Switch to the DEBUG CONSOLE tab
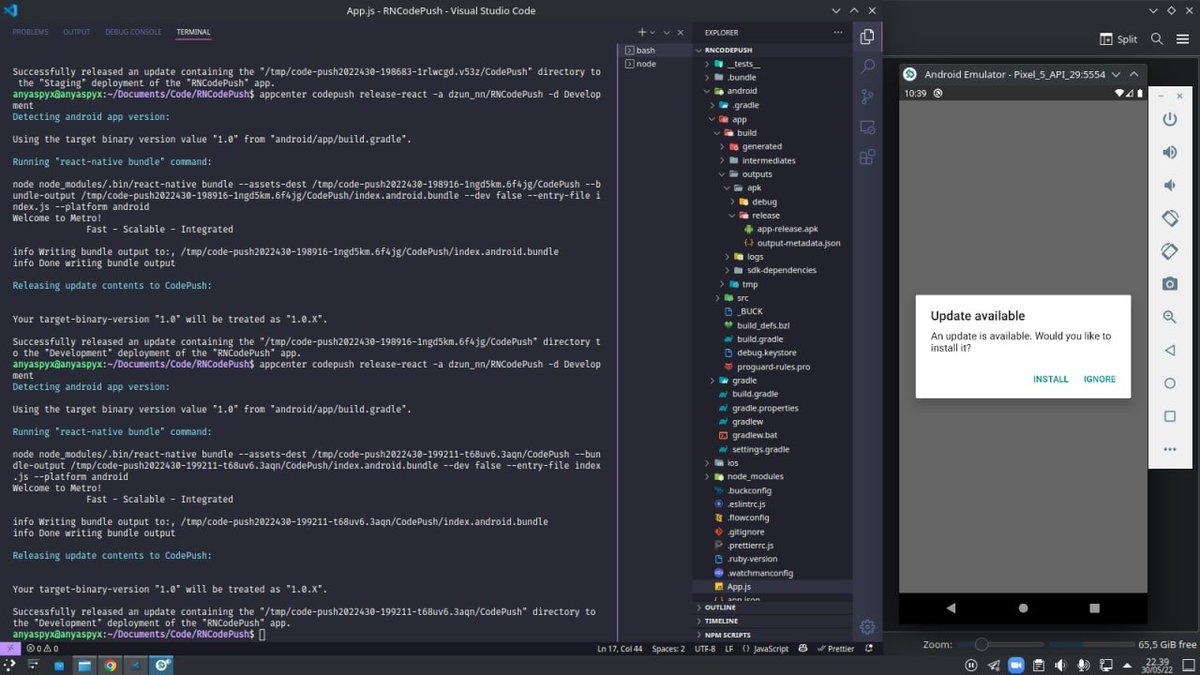Screen dimensions: 1200x675 pyautogui.click(x=133, y=32)
